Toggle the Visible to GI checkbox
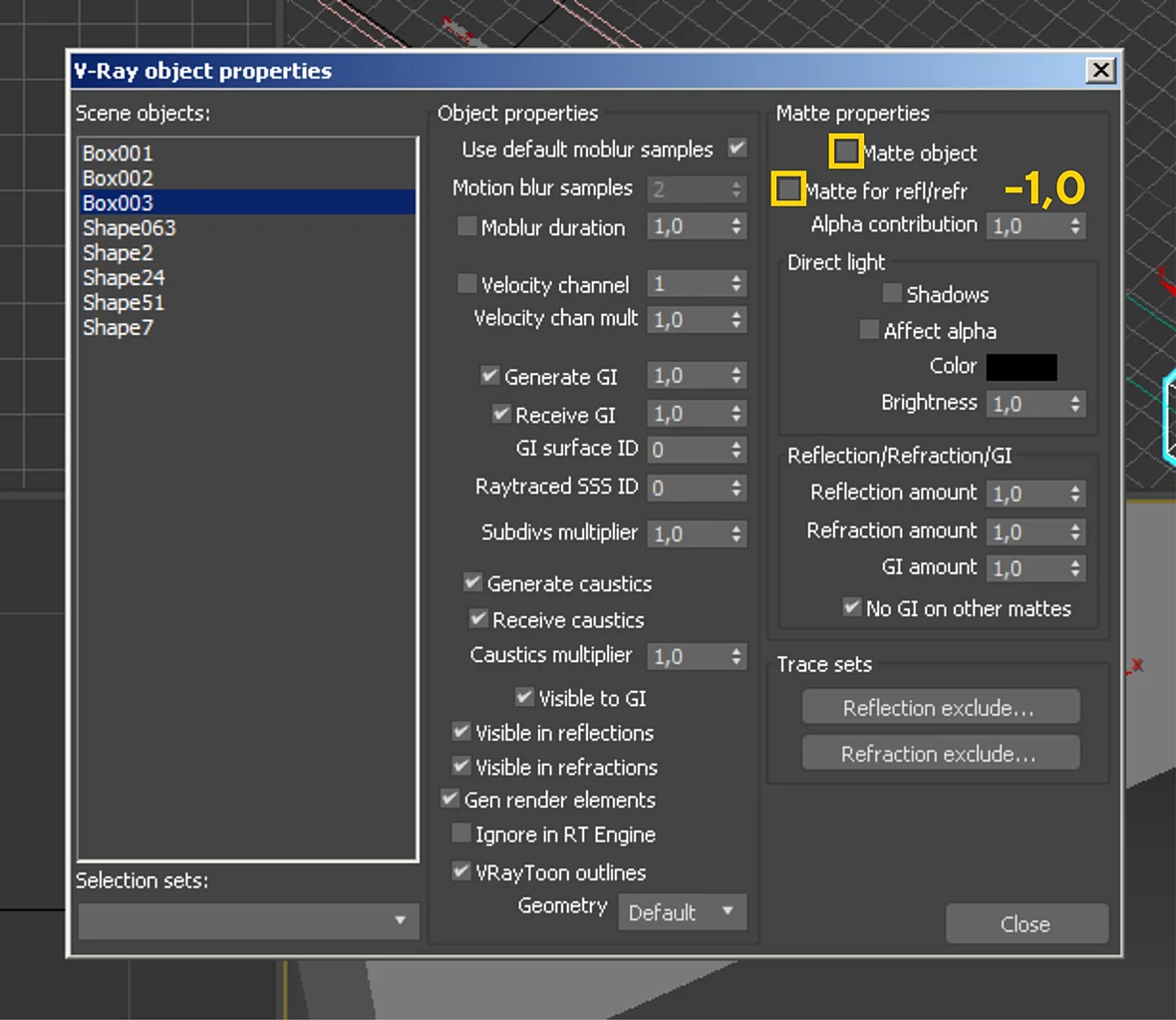This screenshot has height=1020, width=1176. click(x=525, y=697)
